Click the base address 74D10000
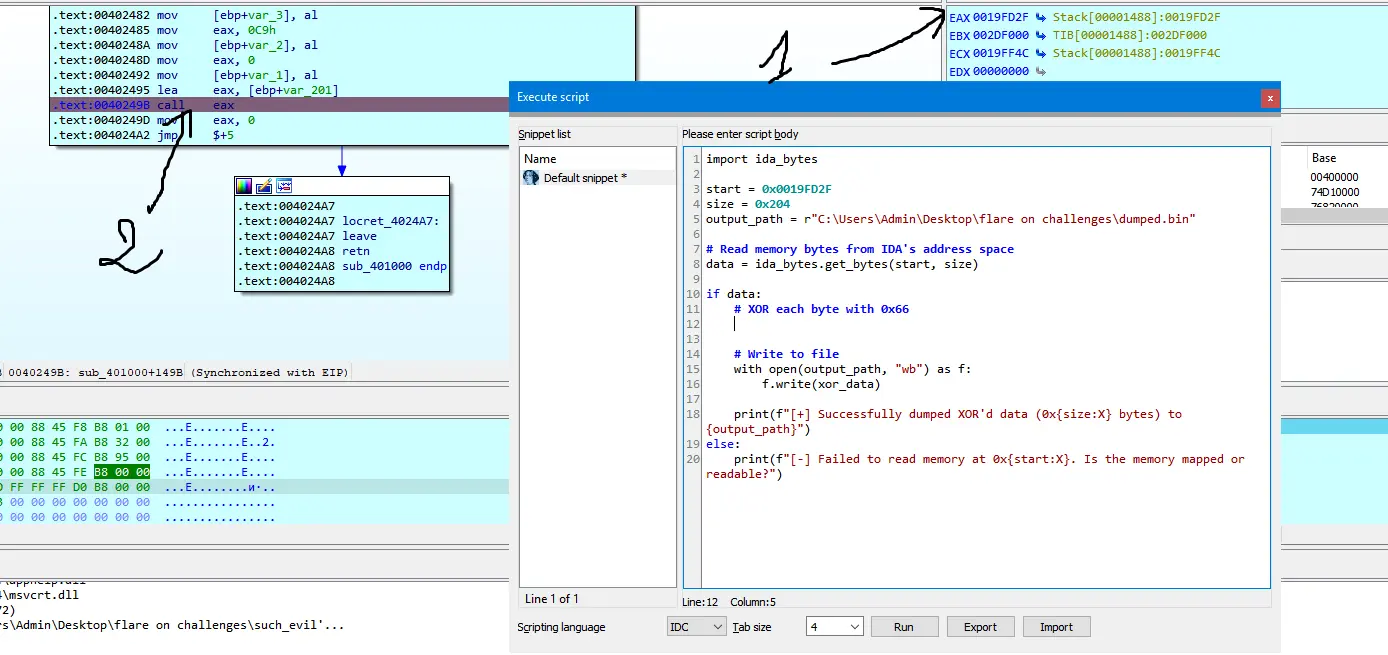Image resolution: width=1388 pixels, height=655 pixels. [1335, 192]
